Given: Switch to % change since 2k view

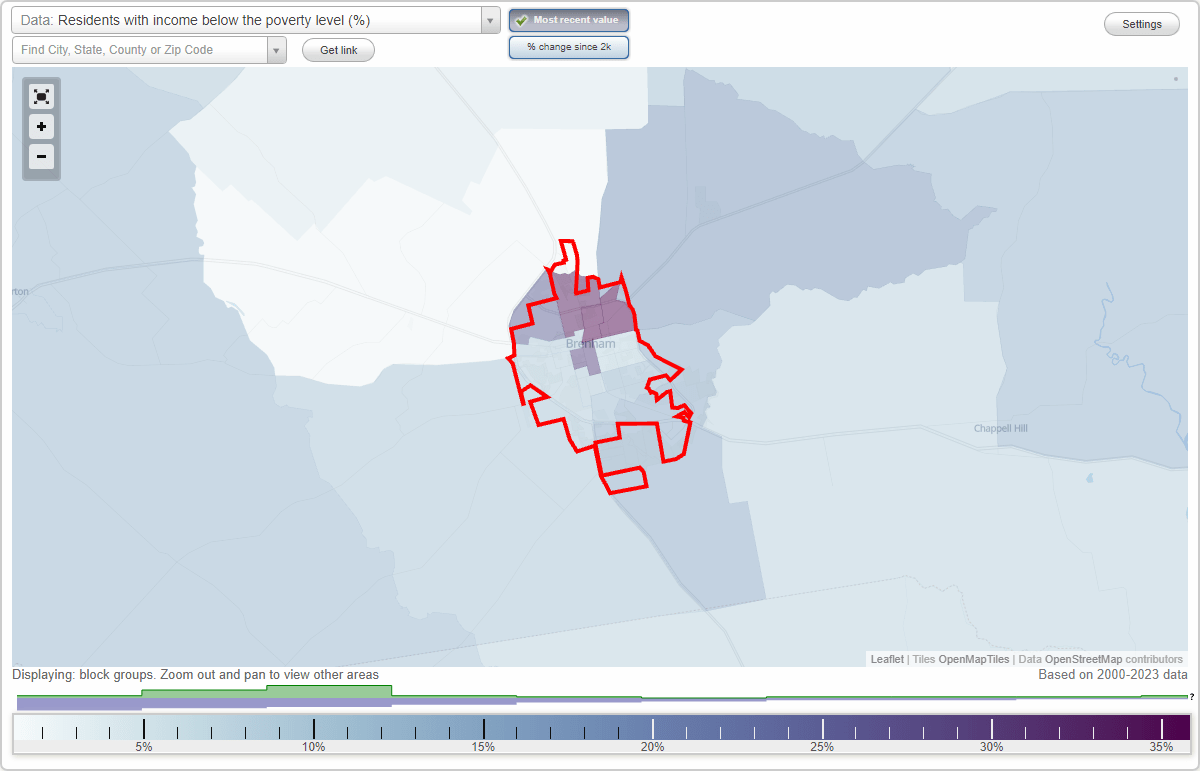Looking at the screenshot, I should click(x=569, y=46).
